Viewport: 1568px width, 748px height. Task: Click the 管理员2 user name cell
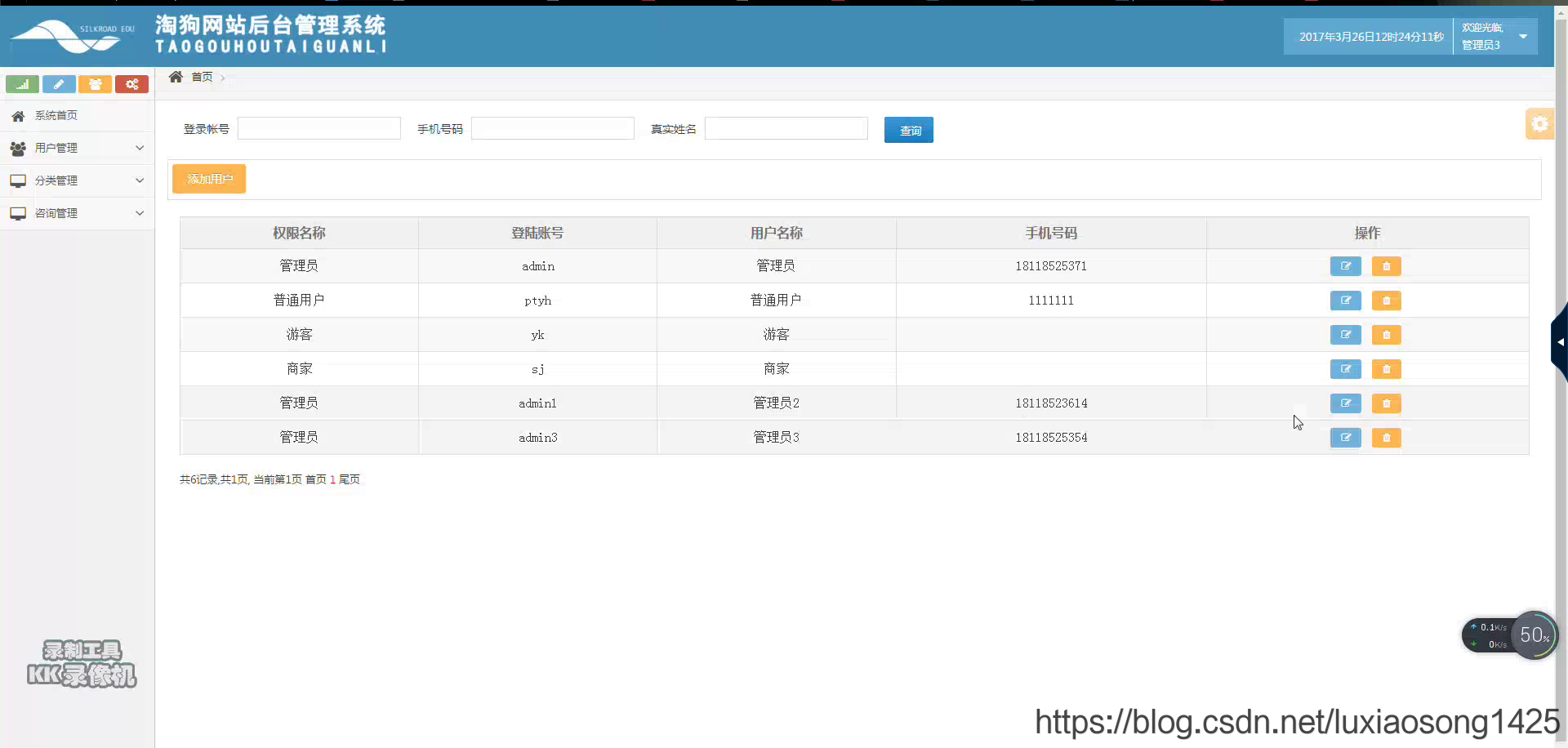[x=777, y=403]
